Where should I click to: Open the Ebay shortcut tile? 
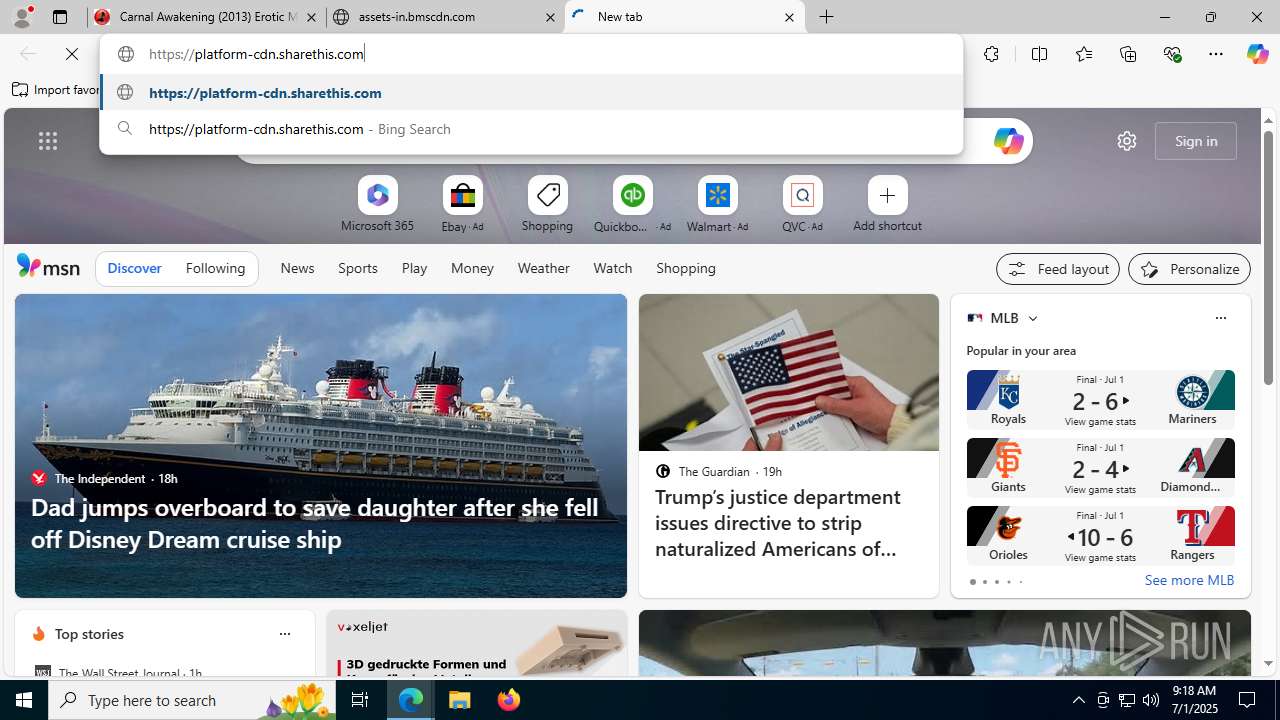(x=462, y=205)
